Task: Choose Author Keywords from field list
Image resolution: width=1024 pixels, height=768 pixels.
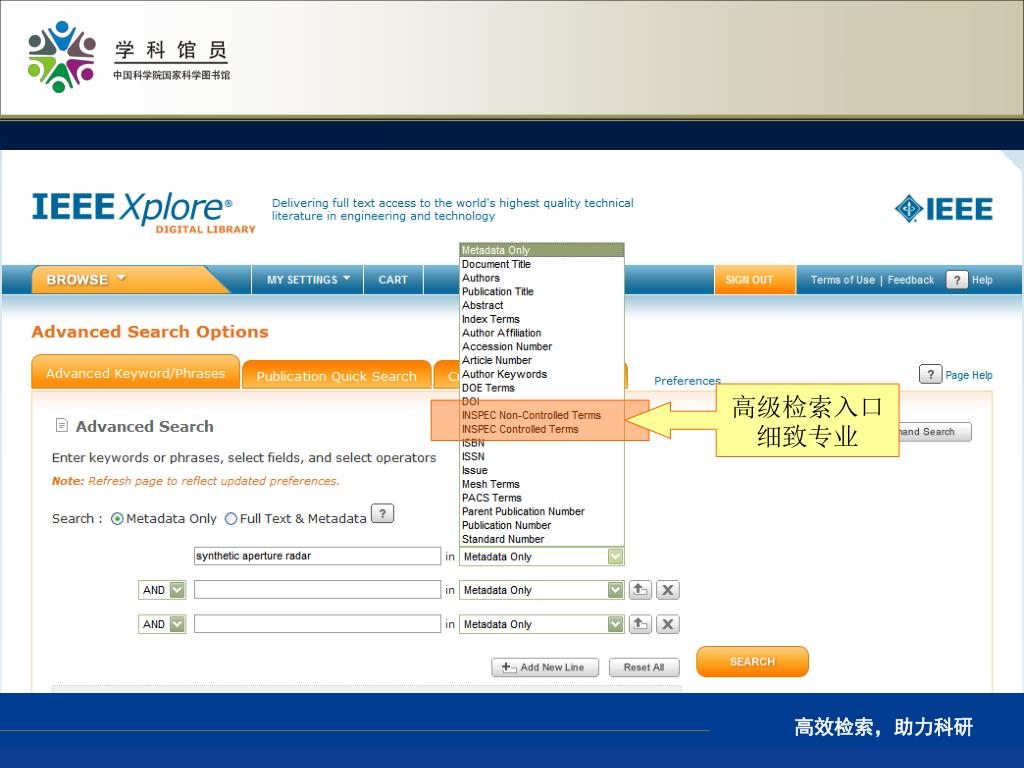Action: pyautogui.click(x=541, y=374)
